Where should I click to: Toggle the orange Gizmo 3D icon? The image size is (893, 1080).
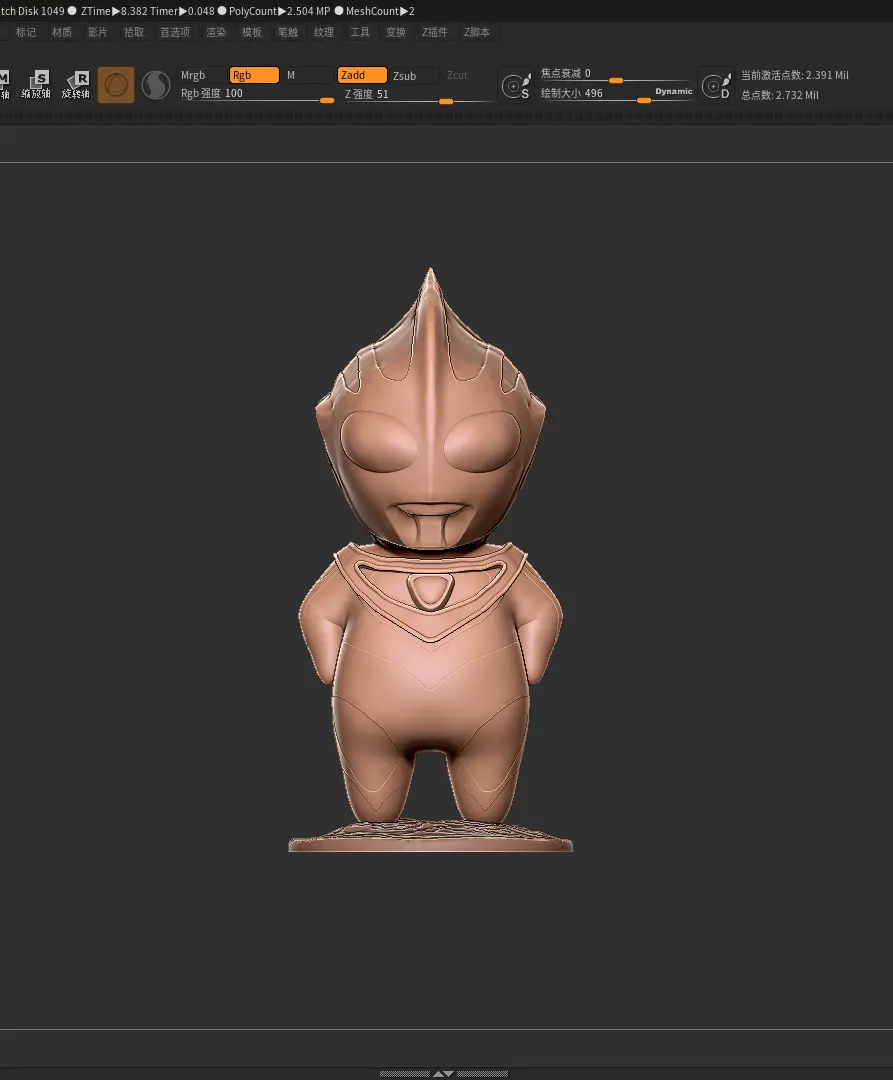coord(116,85)
